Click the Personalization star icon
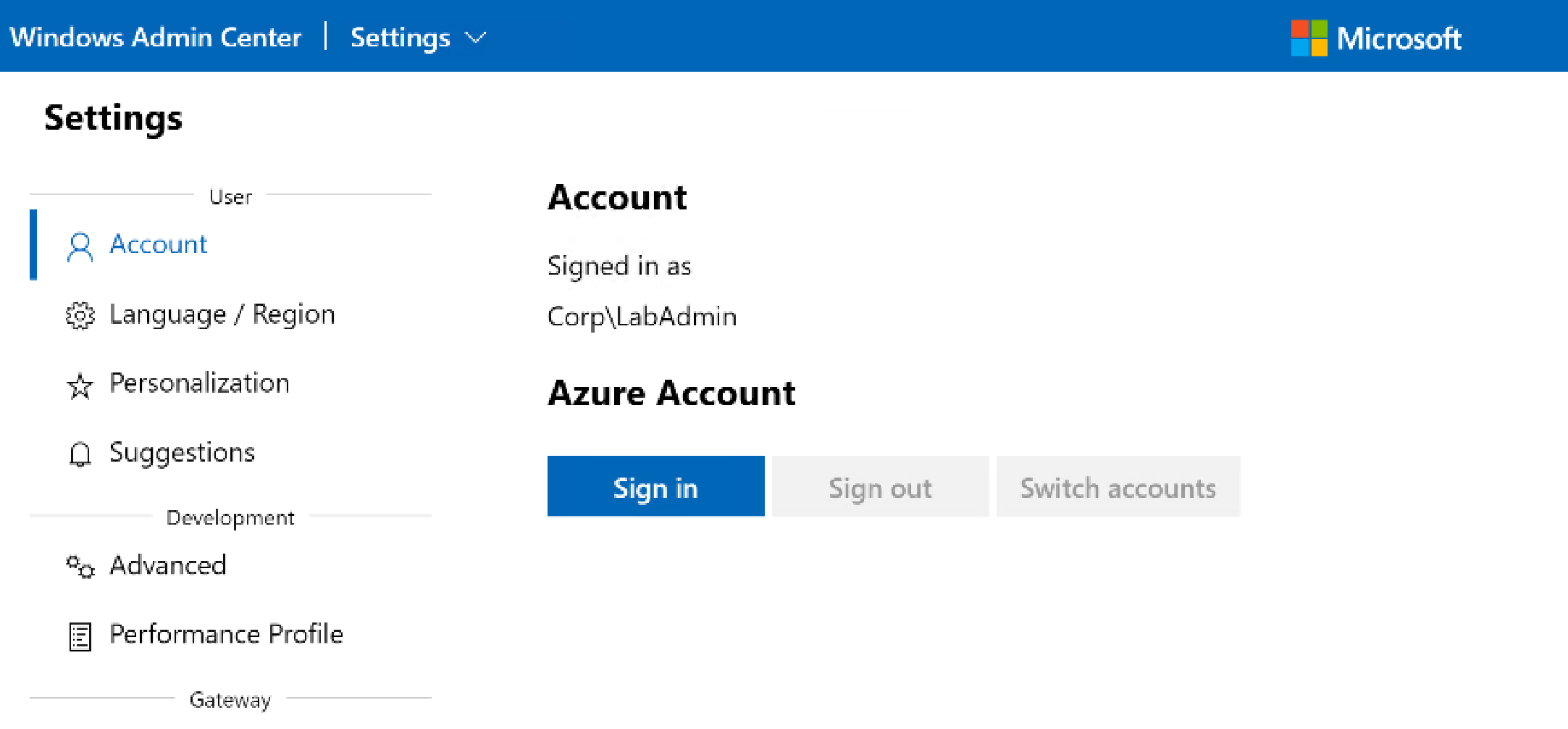 pos(80,386)
